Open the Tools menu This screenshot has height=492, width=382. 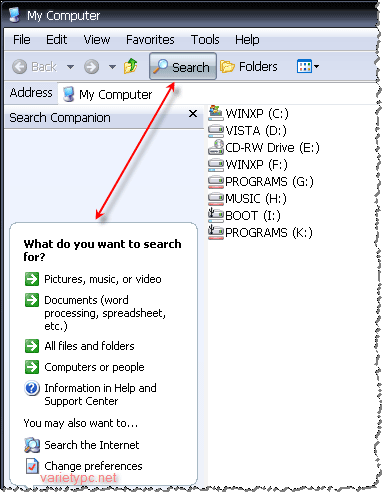(205, 40)
